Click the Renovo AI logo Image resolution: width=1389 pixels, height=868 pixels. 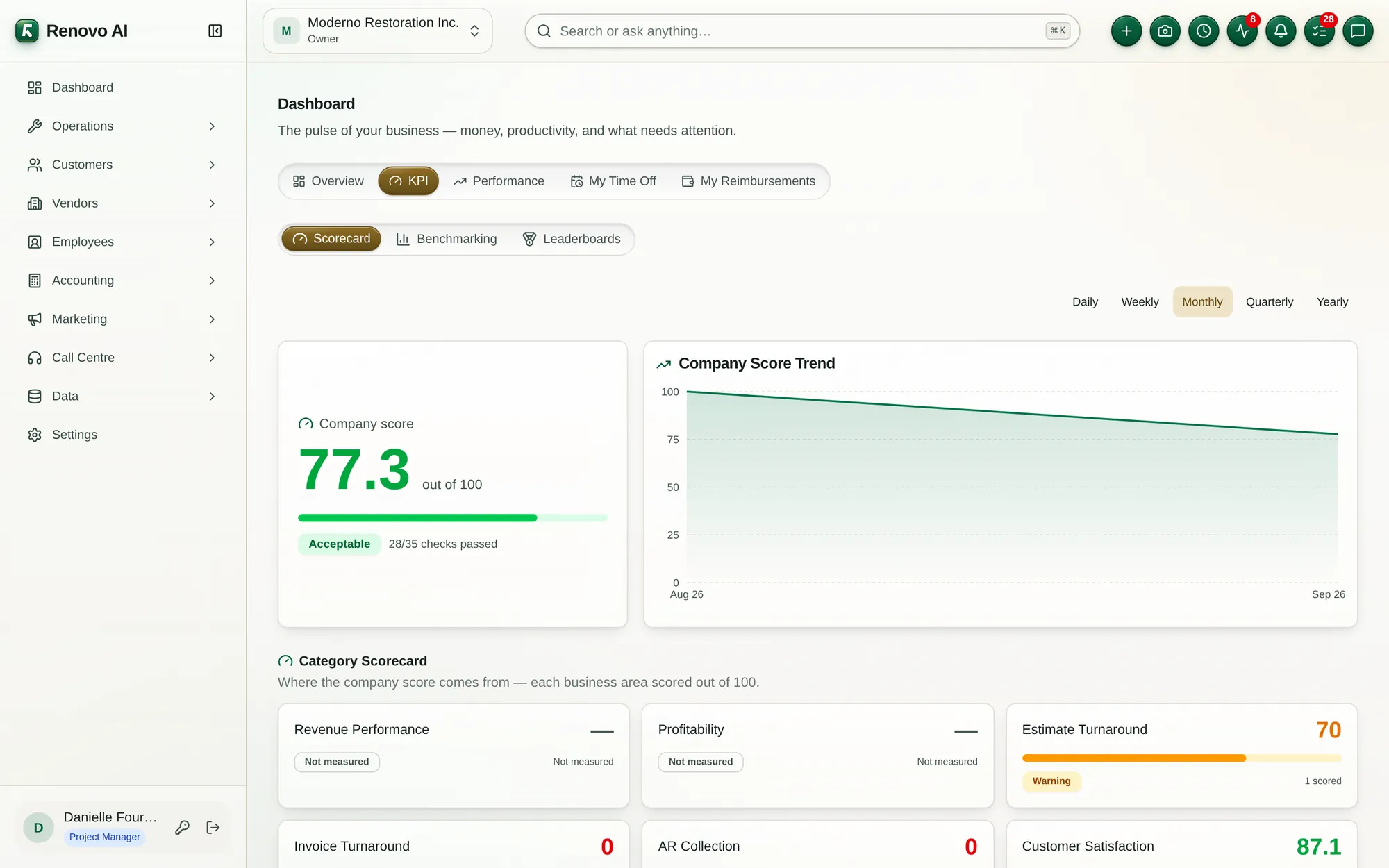point(27,31)
